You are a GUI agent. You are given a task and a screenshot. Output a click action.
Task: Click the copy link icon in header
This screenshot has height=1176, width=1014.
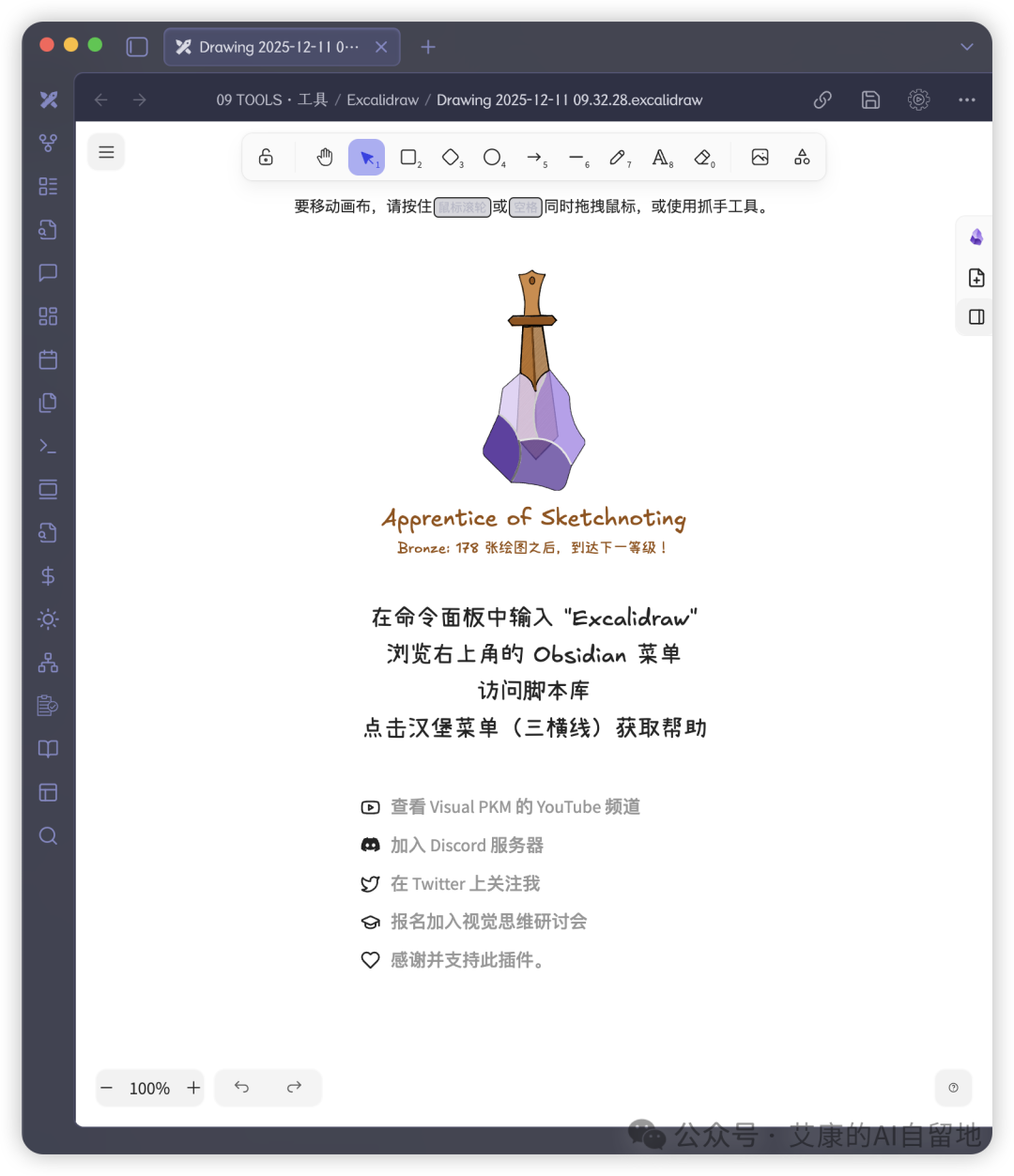pyautogui.click(x=822, y=99)
